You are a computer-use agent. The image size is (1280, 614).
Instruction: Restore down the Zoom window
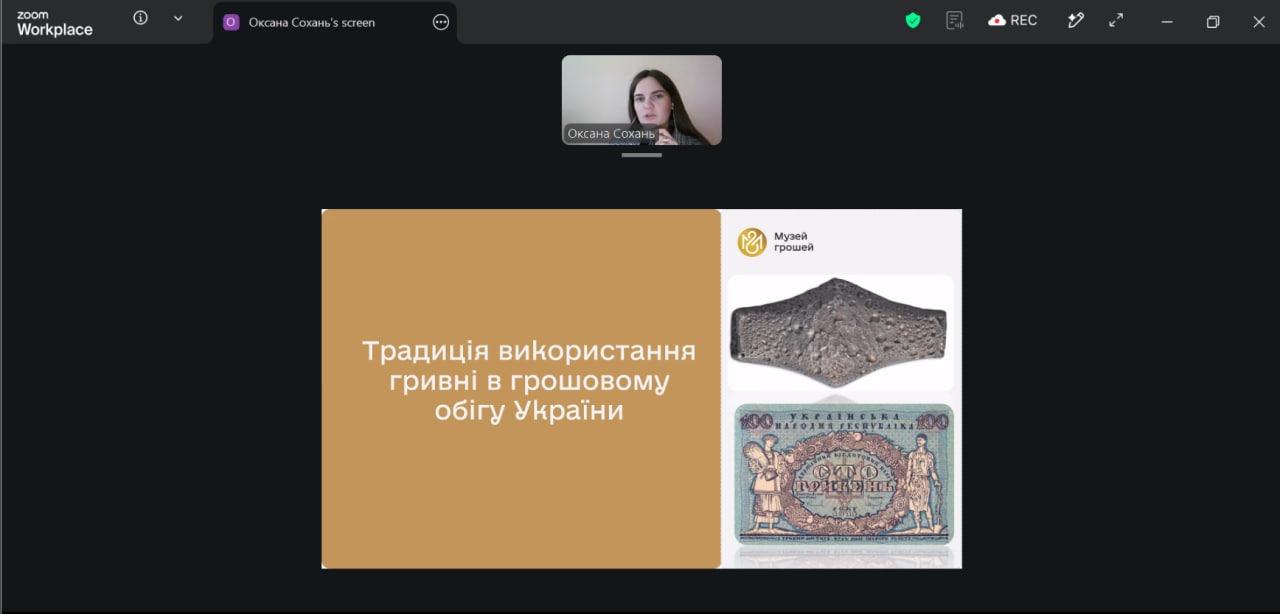tap(1213, 21)
